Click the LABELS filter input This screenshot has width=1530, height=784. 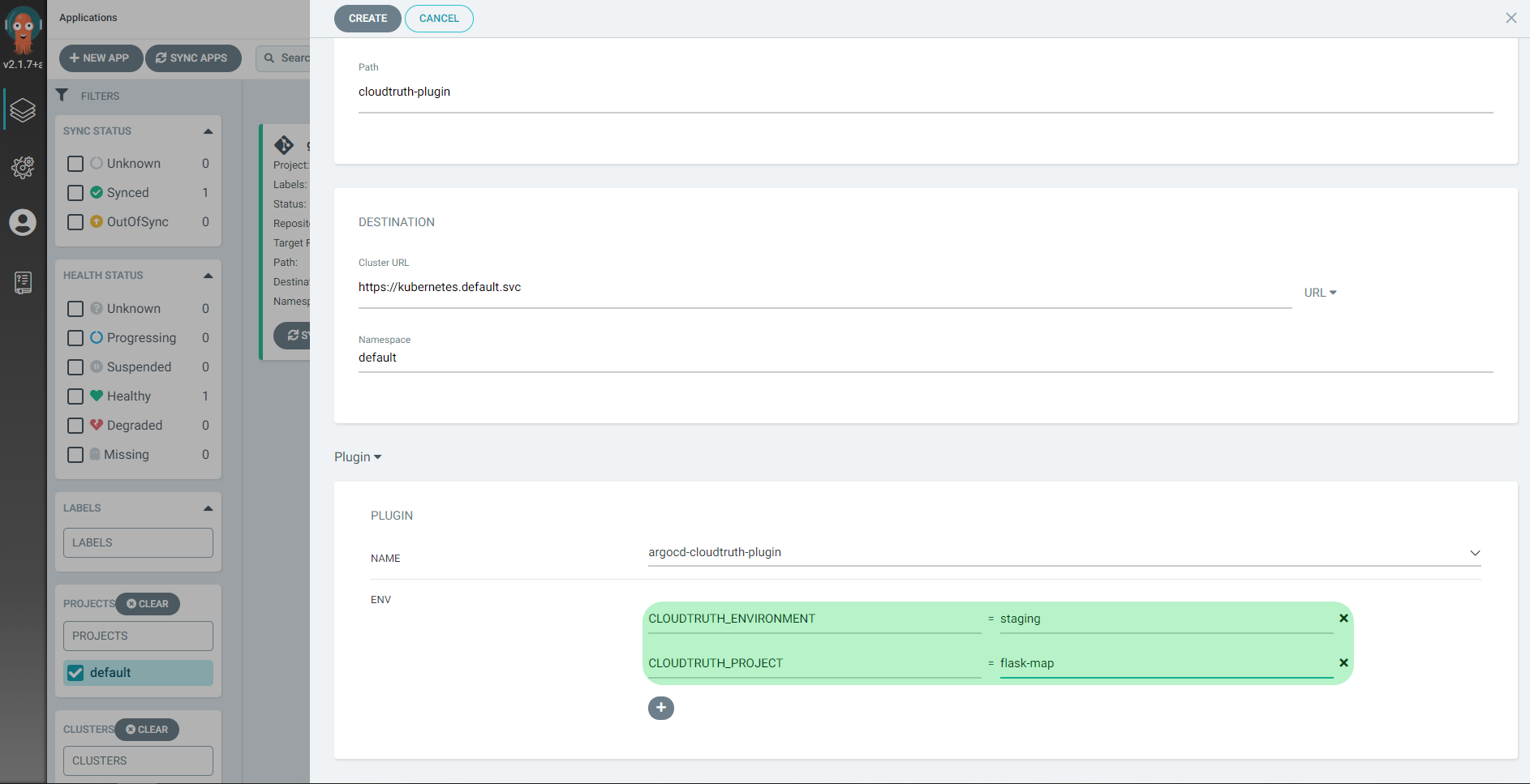click(x=138, y=543)
